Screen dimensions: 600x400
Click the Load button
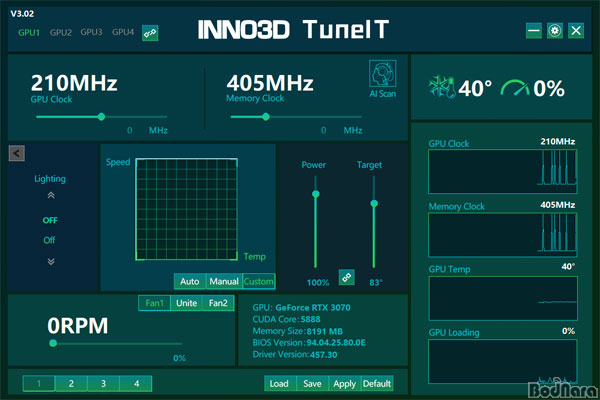(x=279, y=384)
